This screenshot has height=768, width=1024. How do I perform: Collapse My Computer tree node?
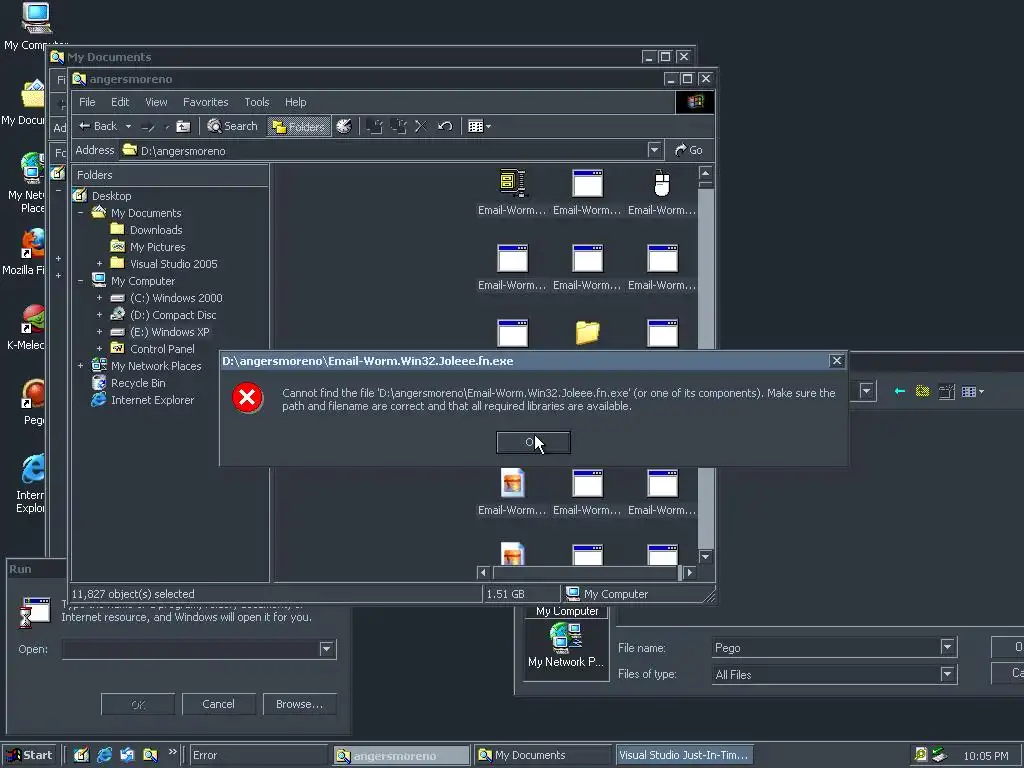pyautogui.click(x=80, y=281)
